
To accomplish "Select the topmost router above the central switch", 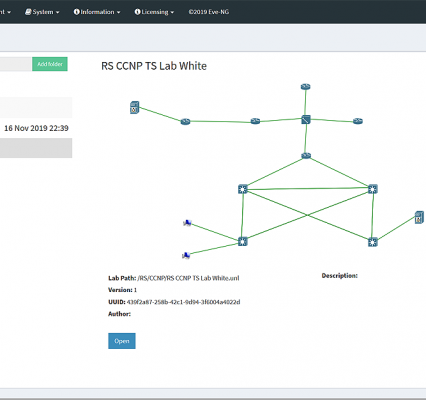I will 306,87.
